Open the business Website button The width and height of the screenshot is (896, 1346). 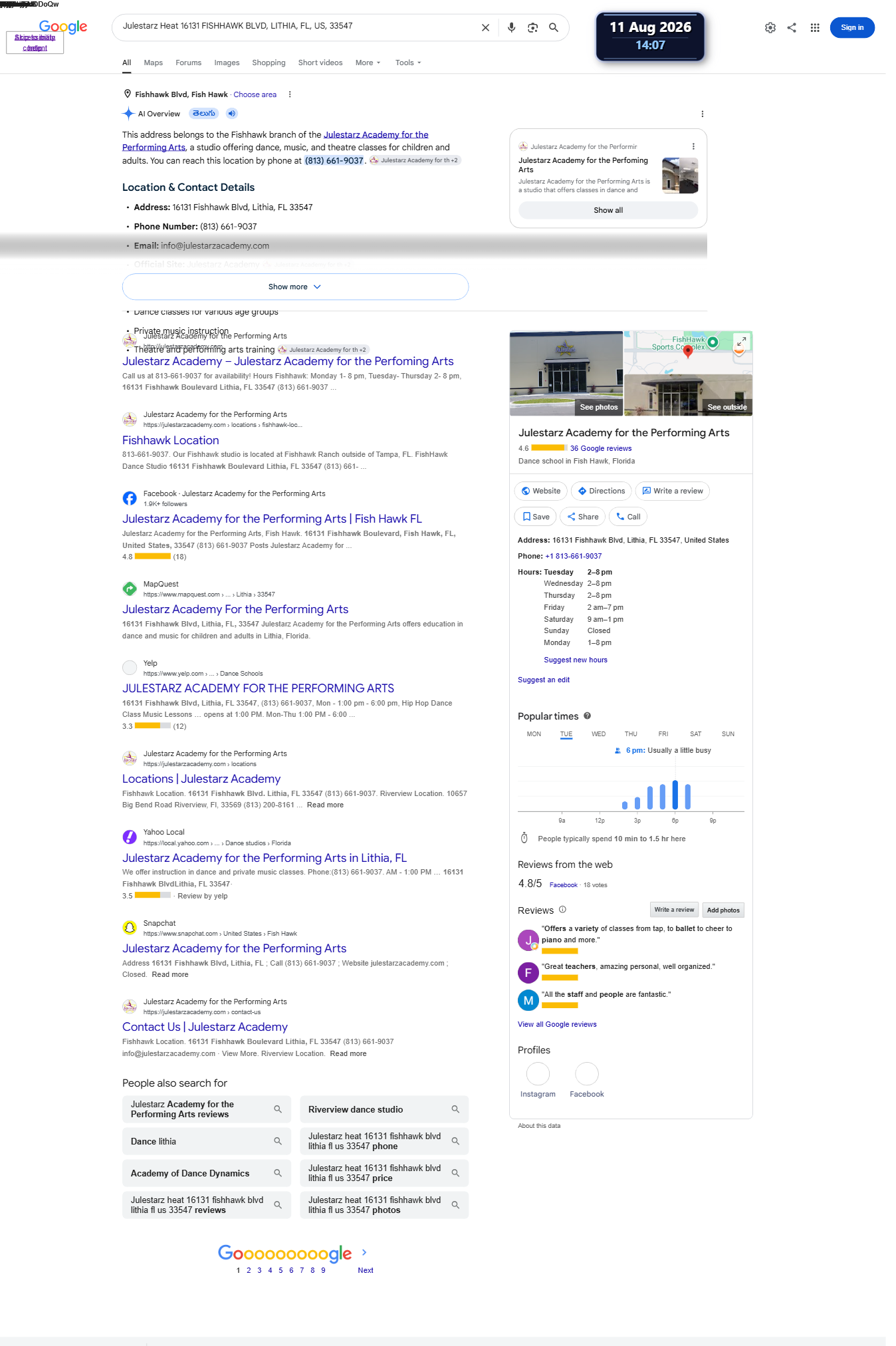[x=540, y=491]
